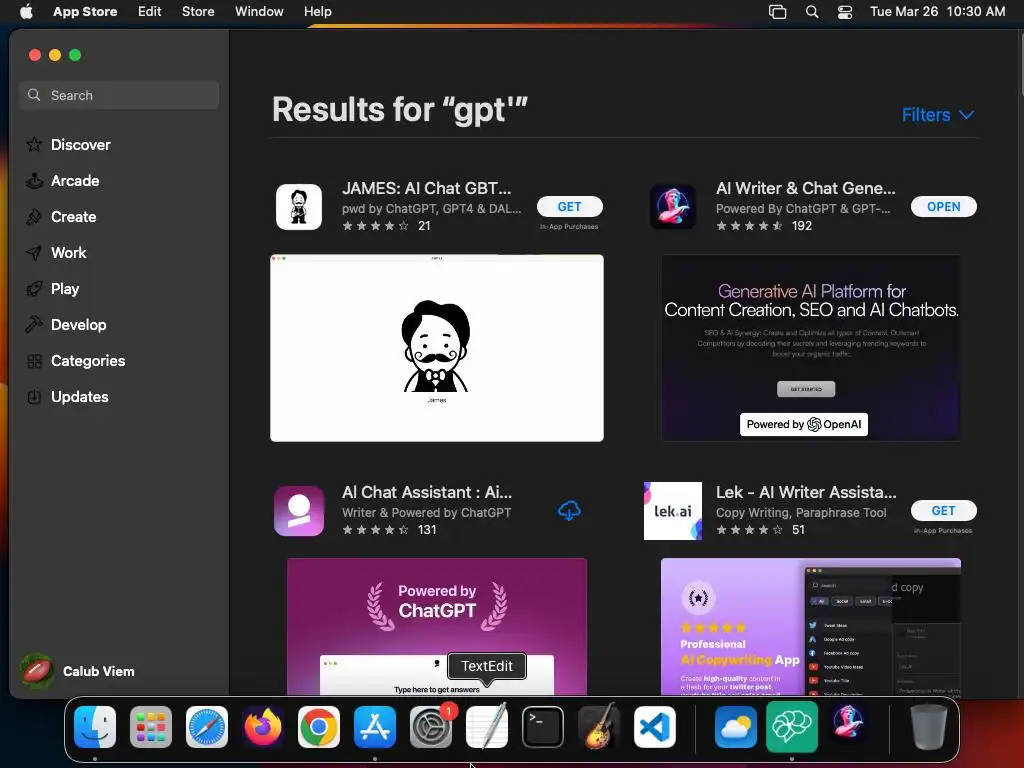This screenshot has width=1024, height=768.
Task: Open System Settings from the Dock
Action: tap(431, 726)
